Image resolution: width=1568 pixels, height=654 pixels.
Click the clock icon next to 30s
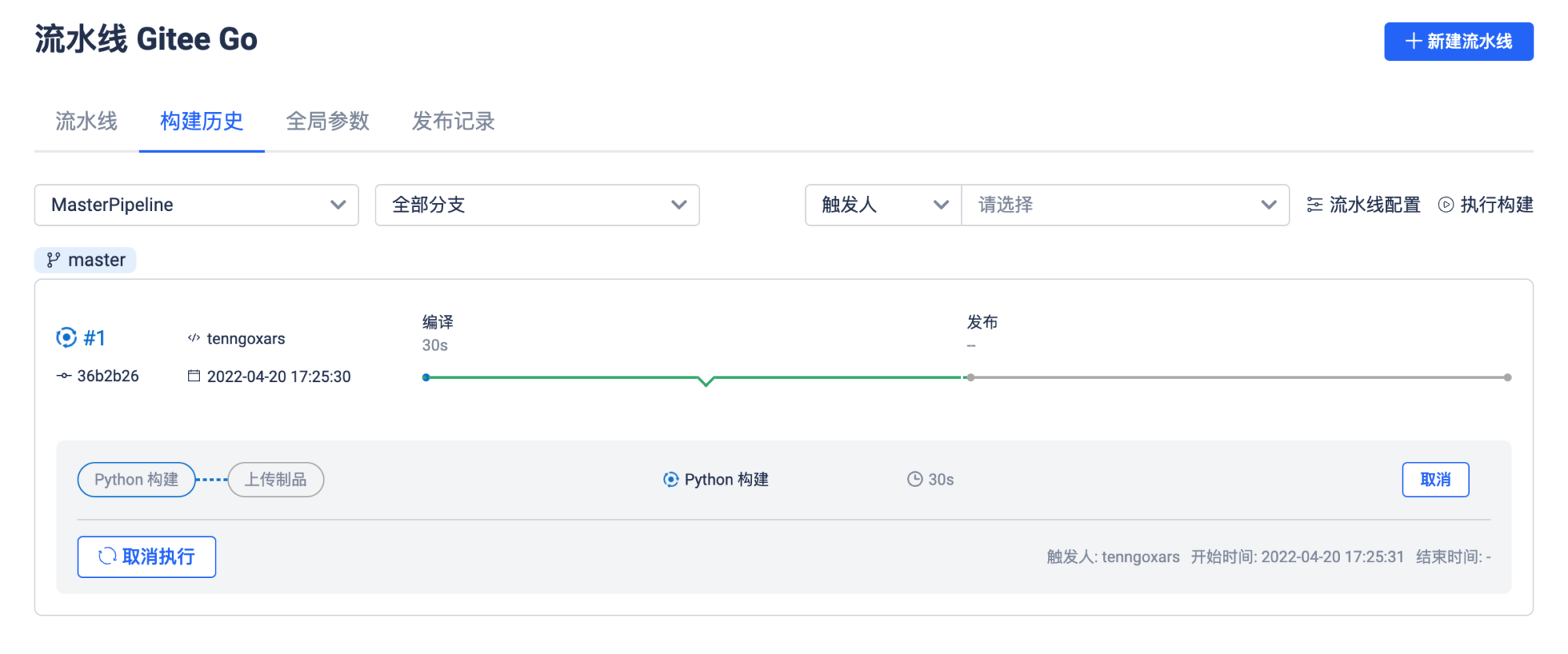click(x=915, y=479)
